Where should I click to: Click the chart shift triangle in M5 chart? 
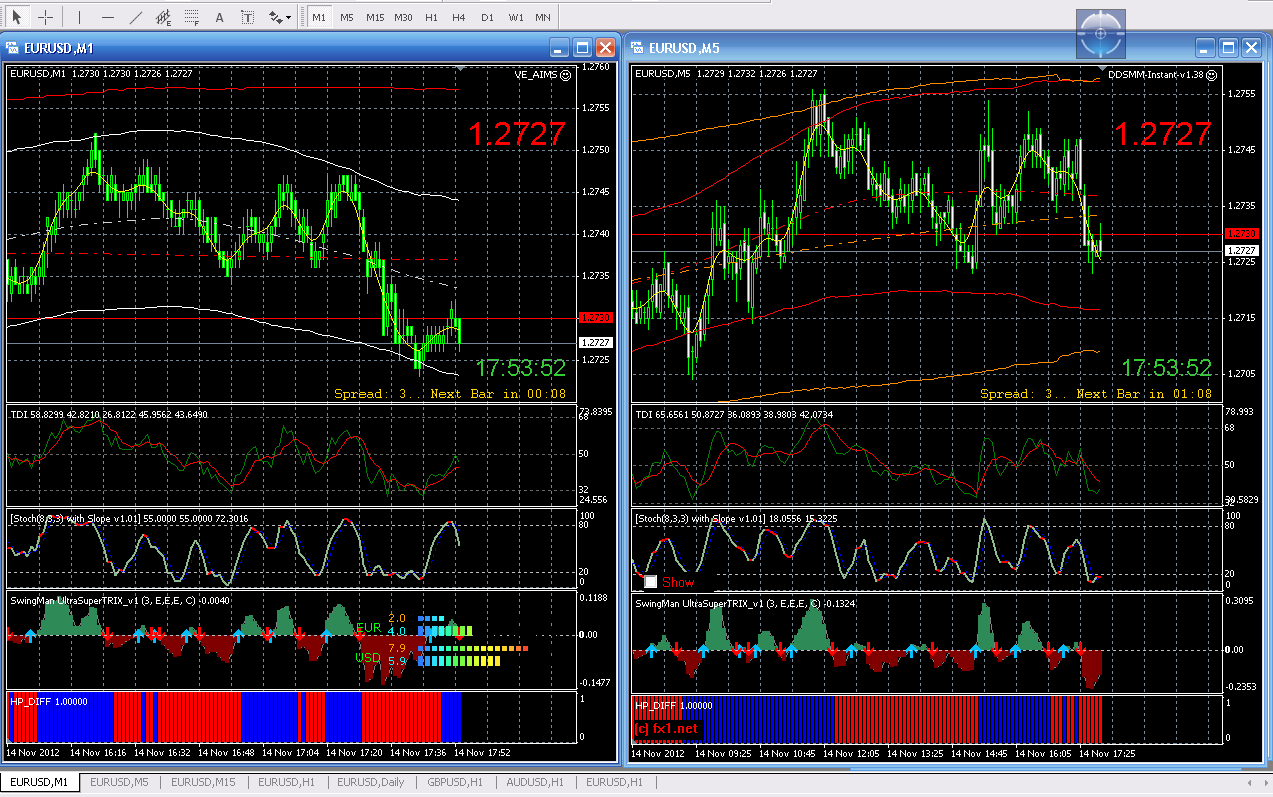point(1104,69)
